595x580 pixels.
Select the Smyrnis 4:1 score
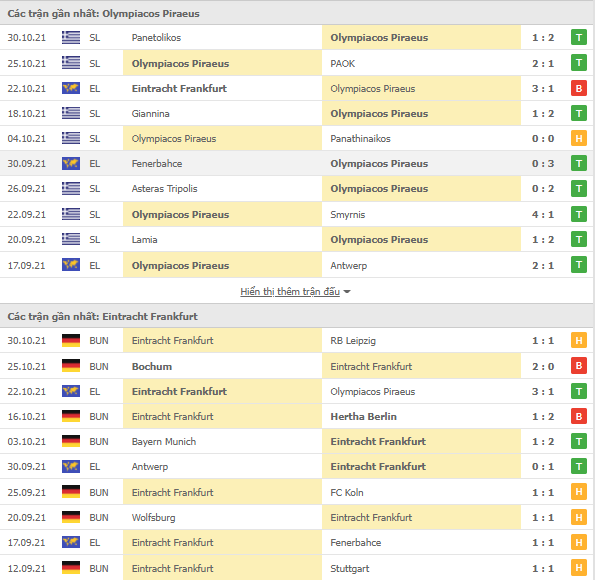543,214
